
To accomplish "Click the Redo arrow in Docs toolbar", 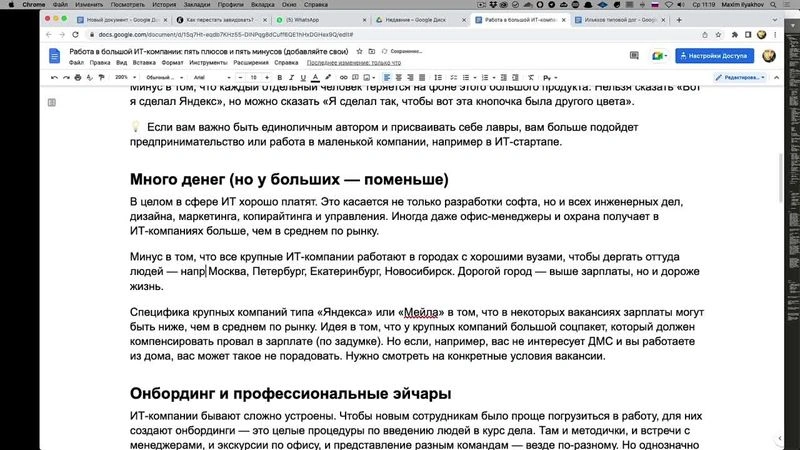I will pos(66,78).
